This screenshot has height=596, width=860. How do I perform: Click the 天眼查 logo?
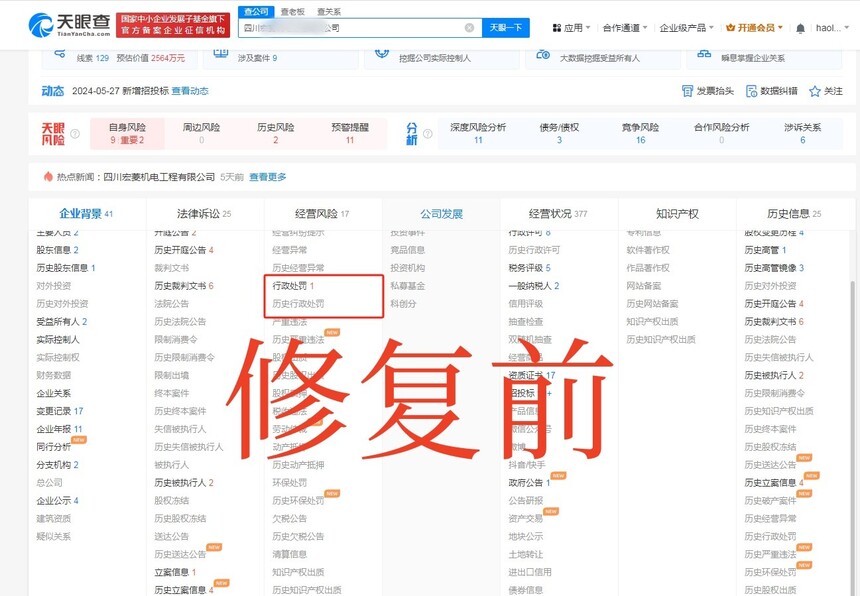pyautogui.click(x=69, y=25)
